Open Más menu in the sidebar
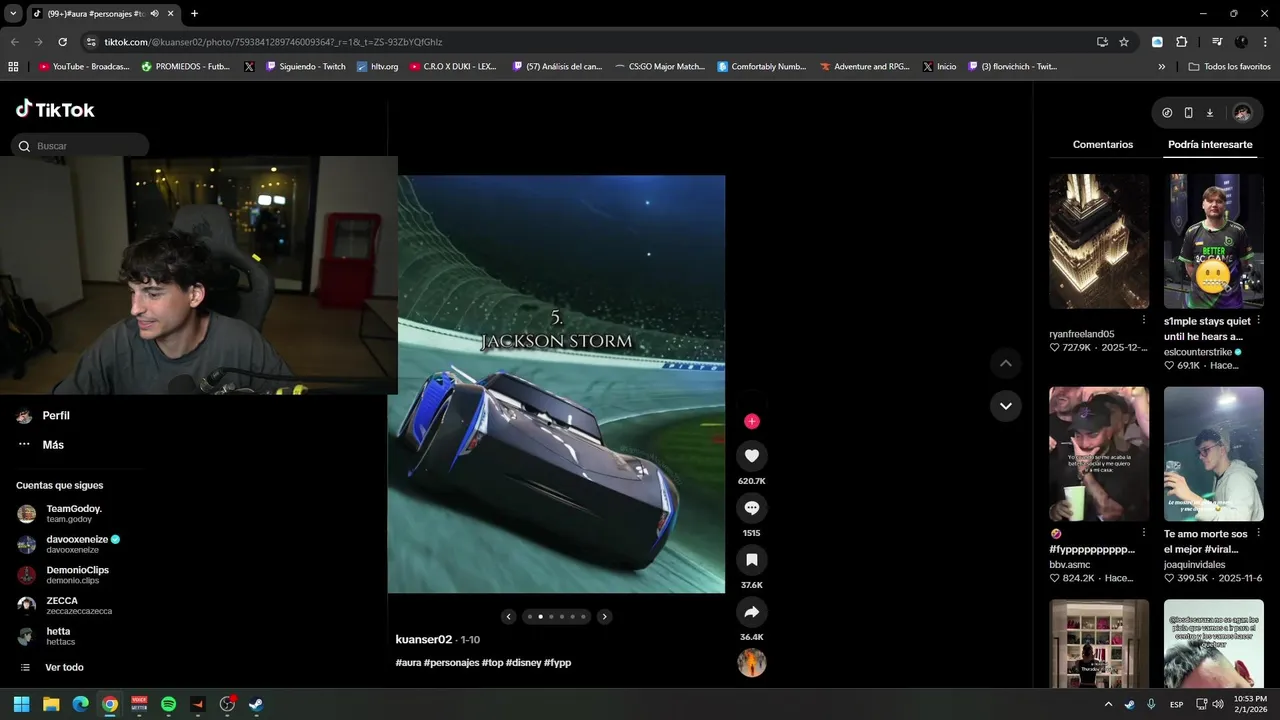1280x720 pixels. pos(40,445)
